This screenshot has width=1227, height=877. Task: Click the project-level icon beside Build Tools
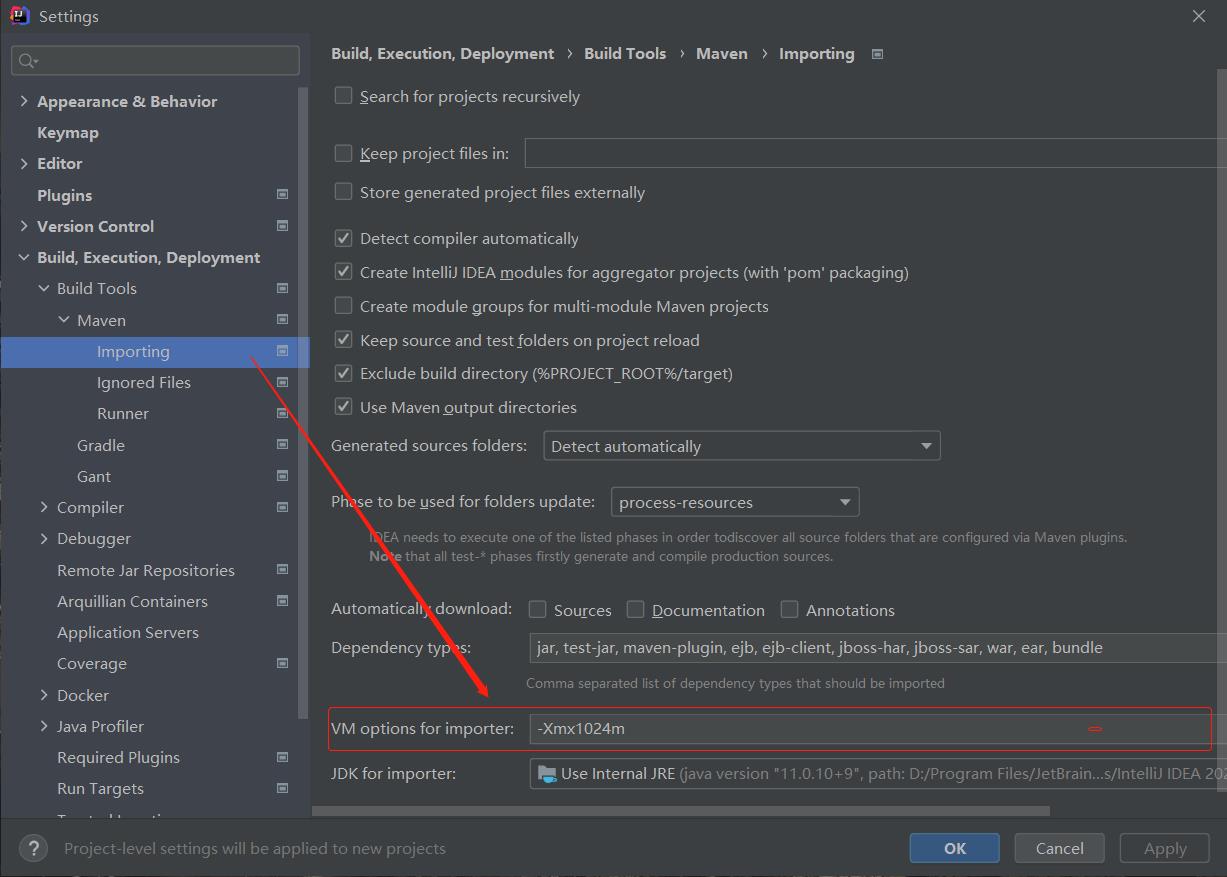click(x=282, y=288)
